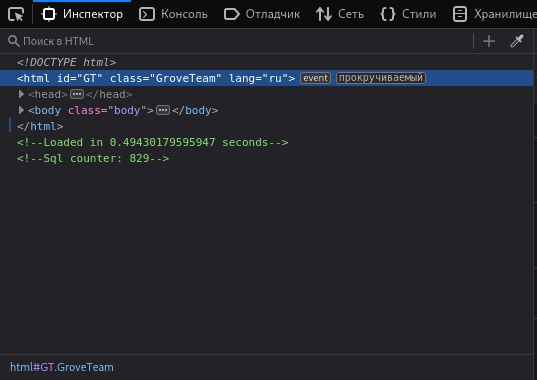Click the magnifier icon in search box
Screen dimensions: 537x380
click(14, 41)
